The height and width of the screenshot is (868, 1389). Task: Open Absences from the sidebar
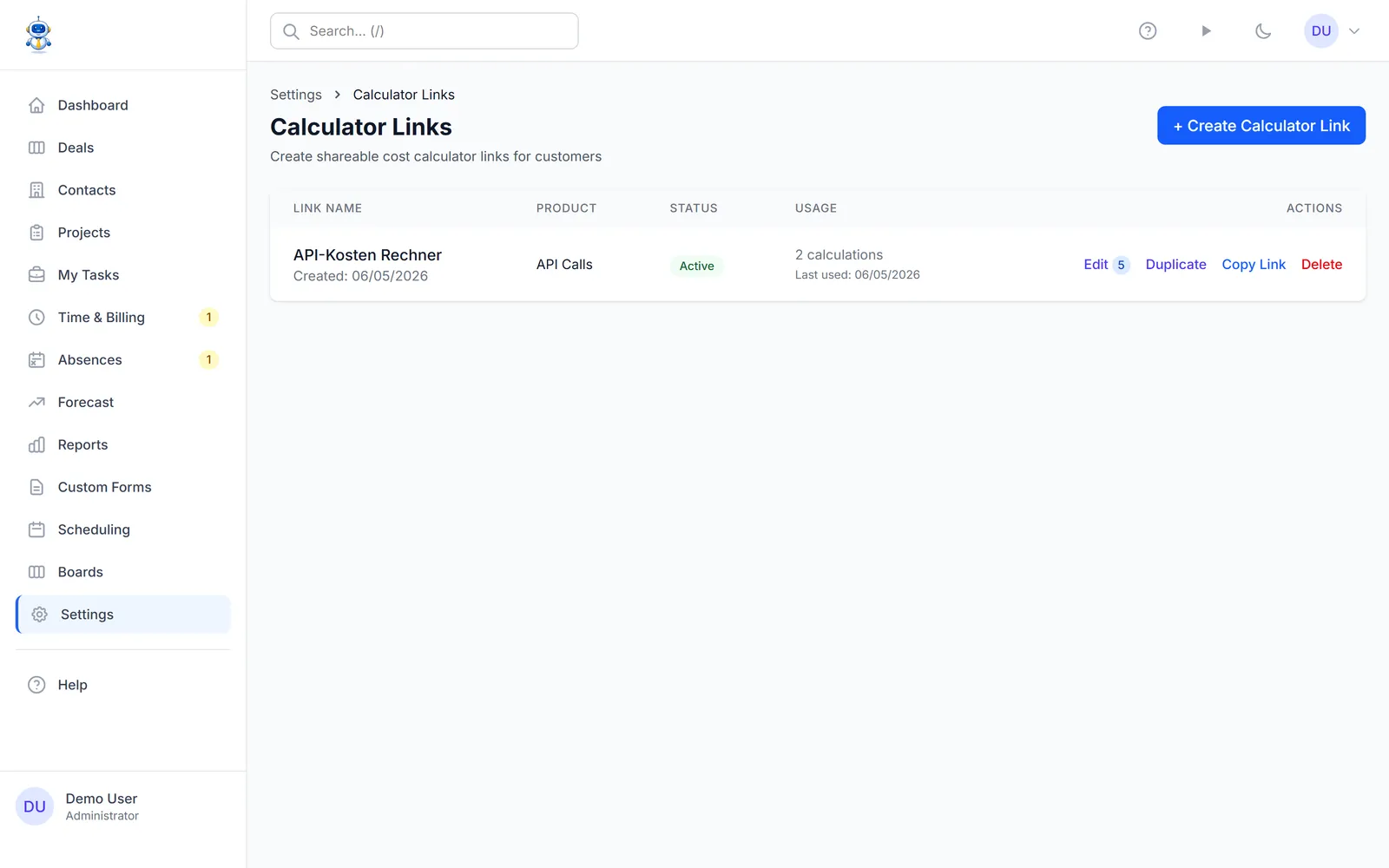point(123,360)
